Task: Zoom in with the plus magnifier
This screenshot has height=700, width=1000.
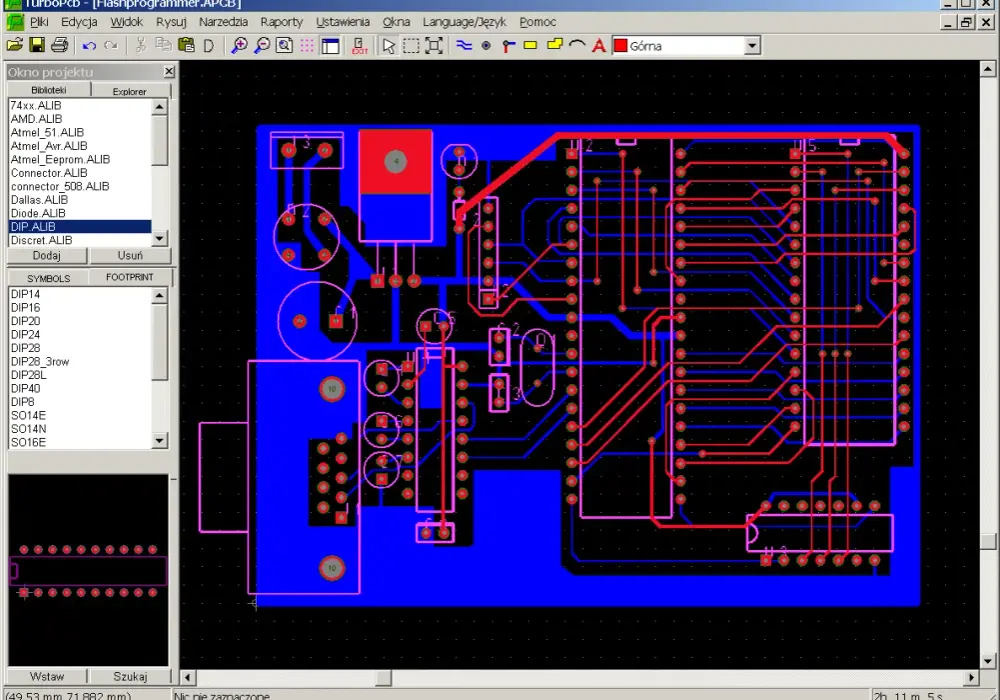Action: pos(239,45)
